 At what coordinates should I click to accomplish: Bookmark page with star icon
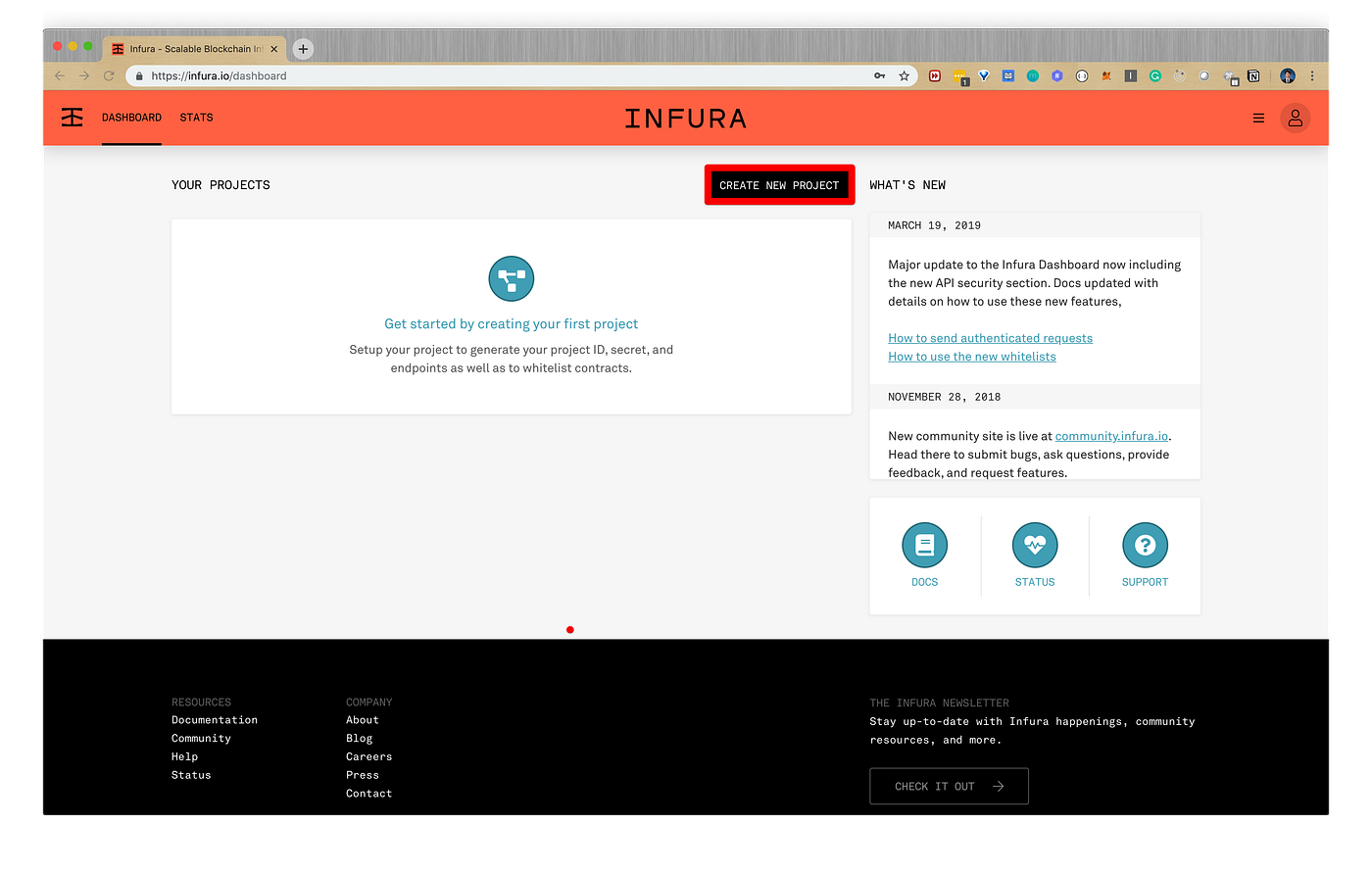coord(904,75)
